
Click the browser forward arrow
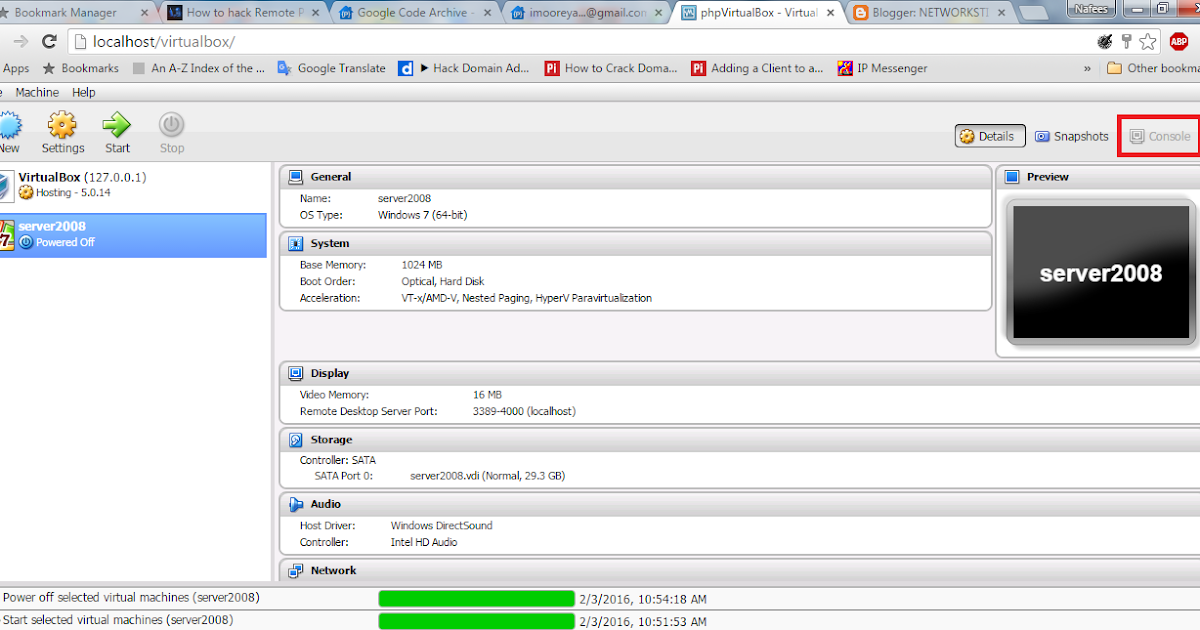click(x=20, y=42)
